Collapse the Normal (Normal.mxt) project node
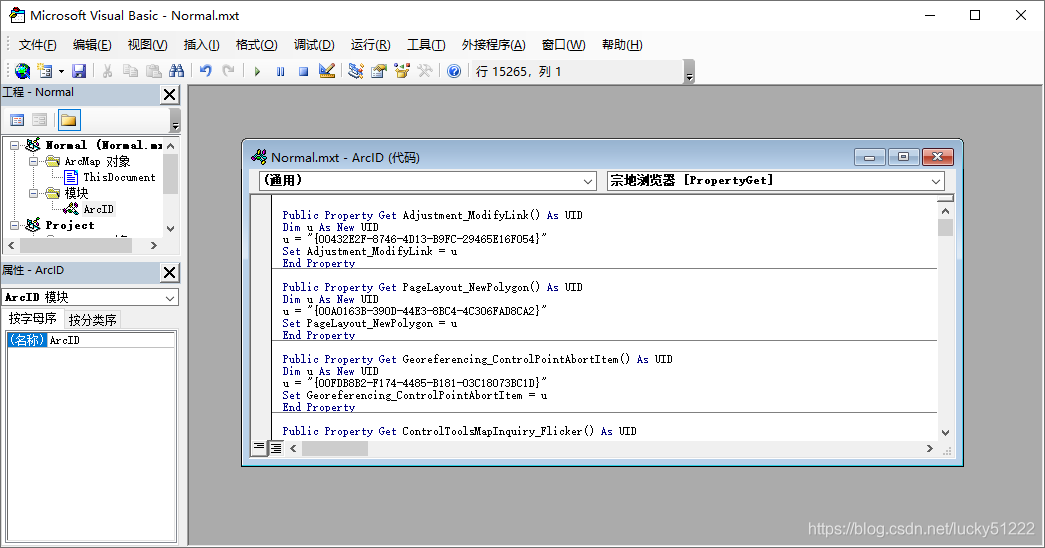The width and height of the screenshot is (1045, 548). pyautogui.click(x=14, y=145)
